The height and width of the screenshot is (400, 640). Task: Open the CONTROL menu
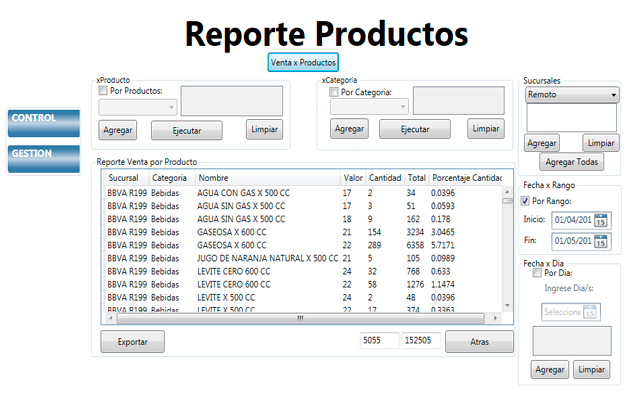pos(44,123)
